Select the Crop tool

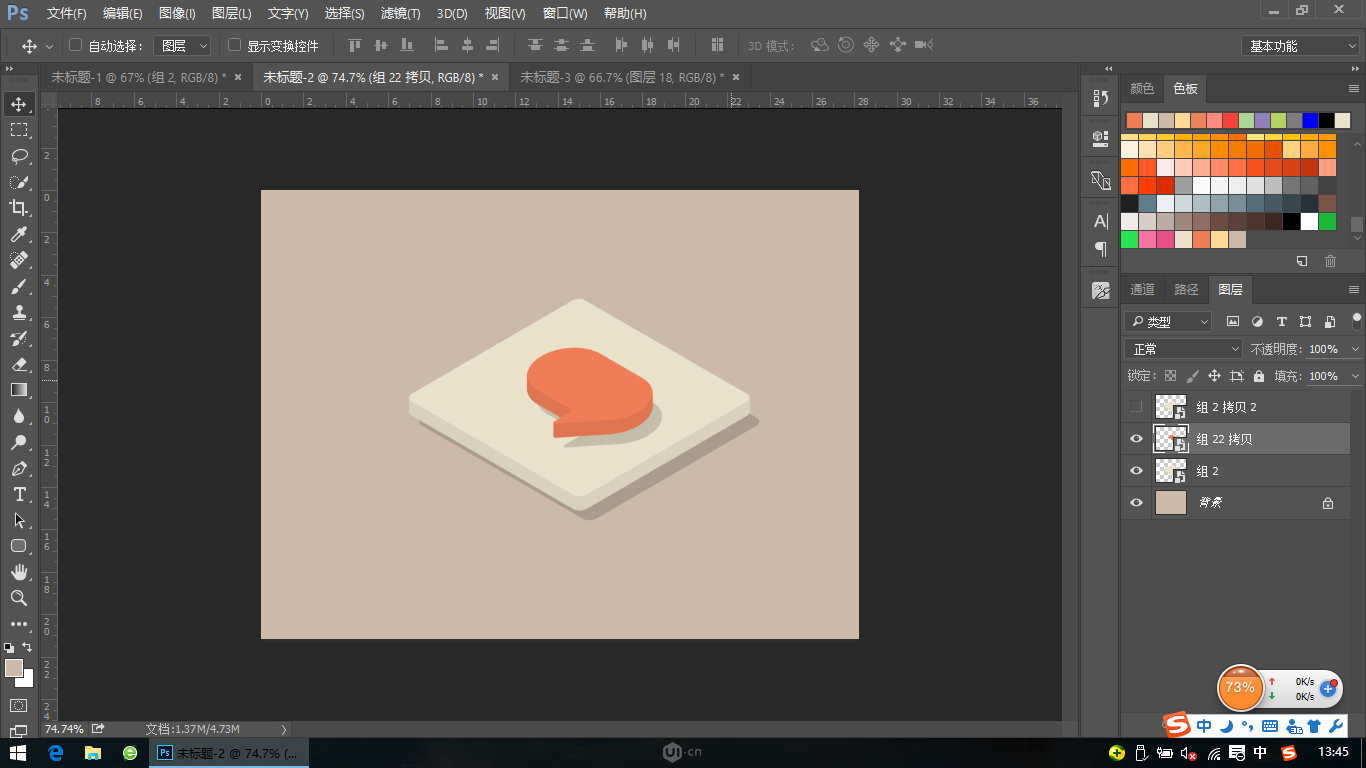click(x=18, y=208)
